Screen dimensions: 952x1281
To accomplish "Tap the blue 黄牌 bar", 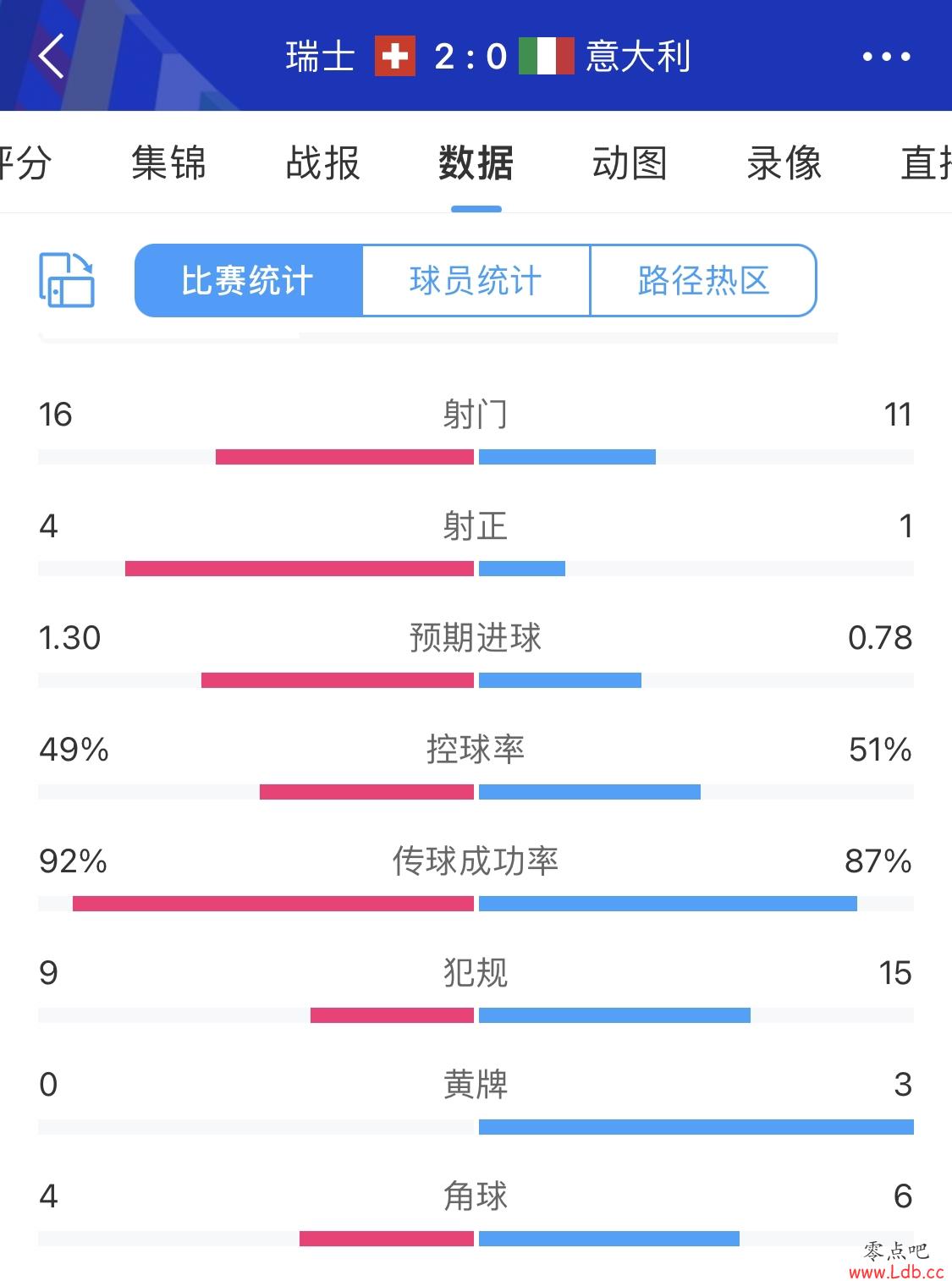I will [696, 1127].
